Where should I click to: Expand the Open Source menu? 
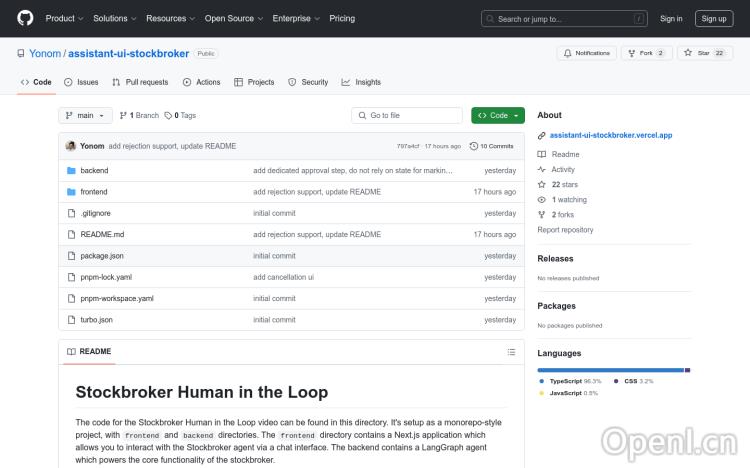tap(233, 18)
